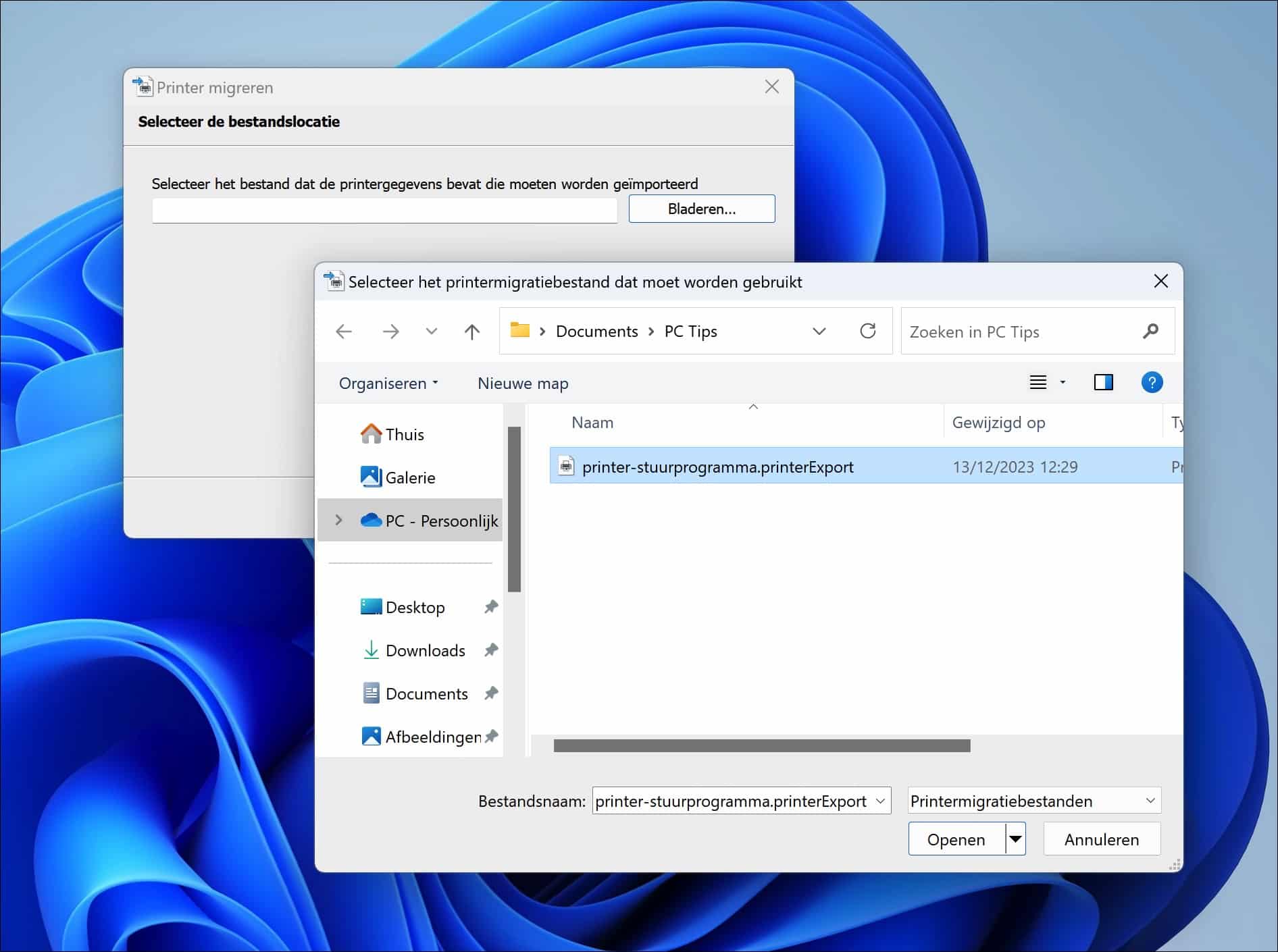This screenshot has width=1278, height=952.
Task: Open the Help question mark
Action: (x=1152, y=382)
